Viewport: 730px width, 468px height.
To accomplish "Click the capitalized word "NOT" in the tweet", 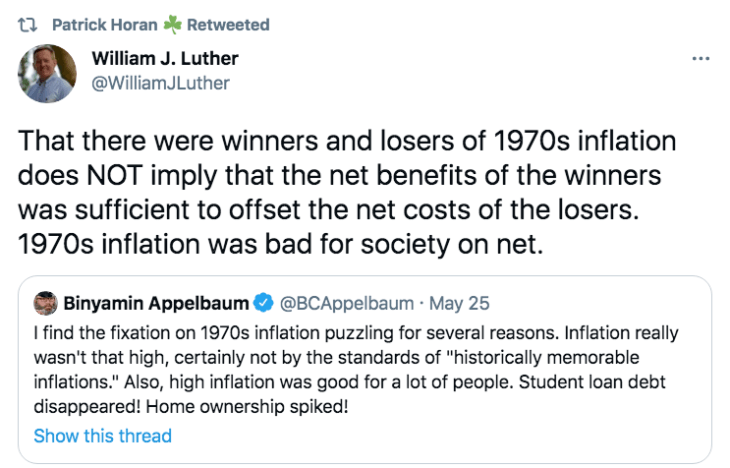I will point(125,175).
